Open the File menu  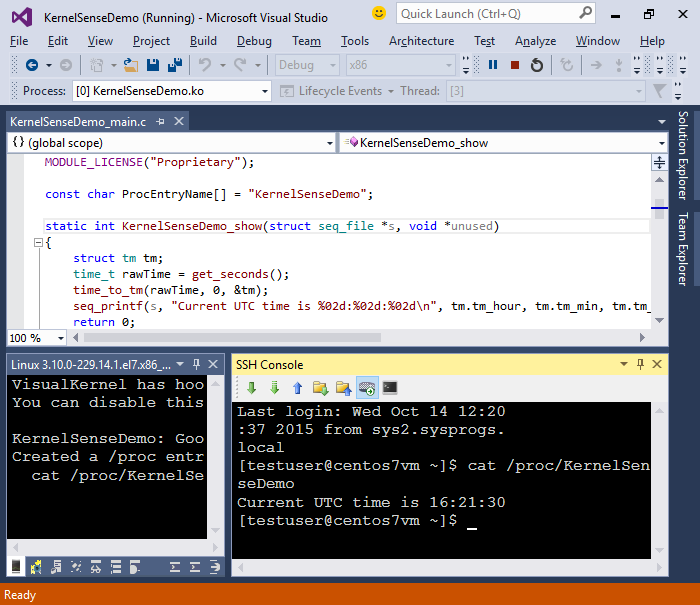[x=19, y=41]
